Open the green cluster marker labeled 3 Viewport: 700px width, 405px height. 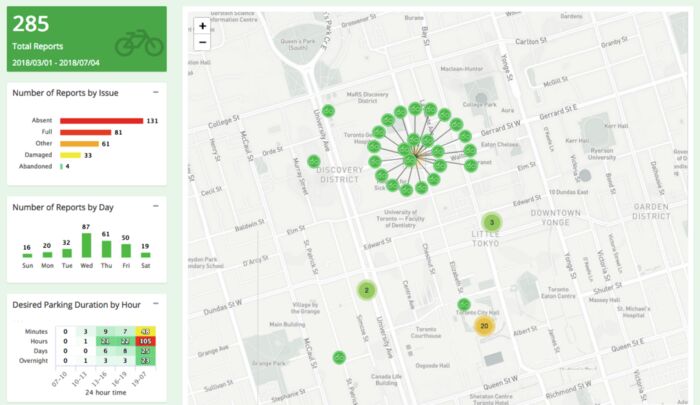[492, 222]
